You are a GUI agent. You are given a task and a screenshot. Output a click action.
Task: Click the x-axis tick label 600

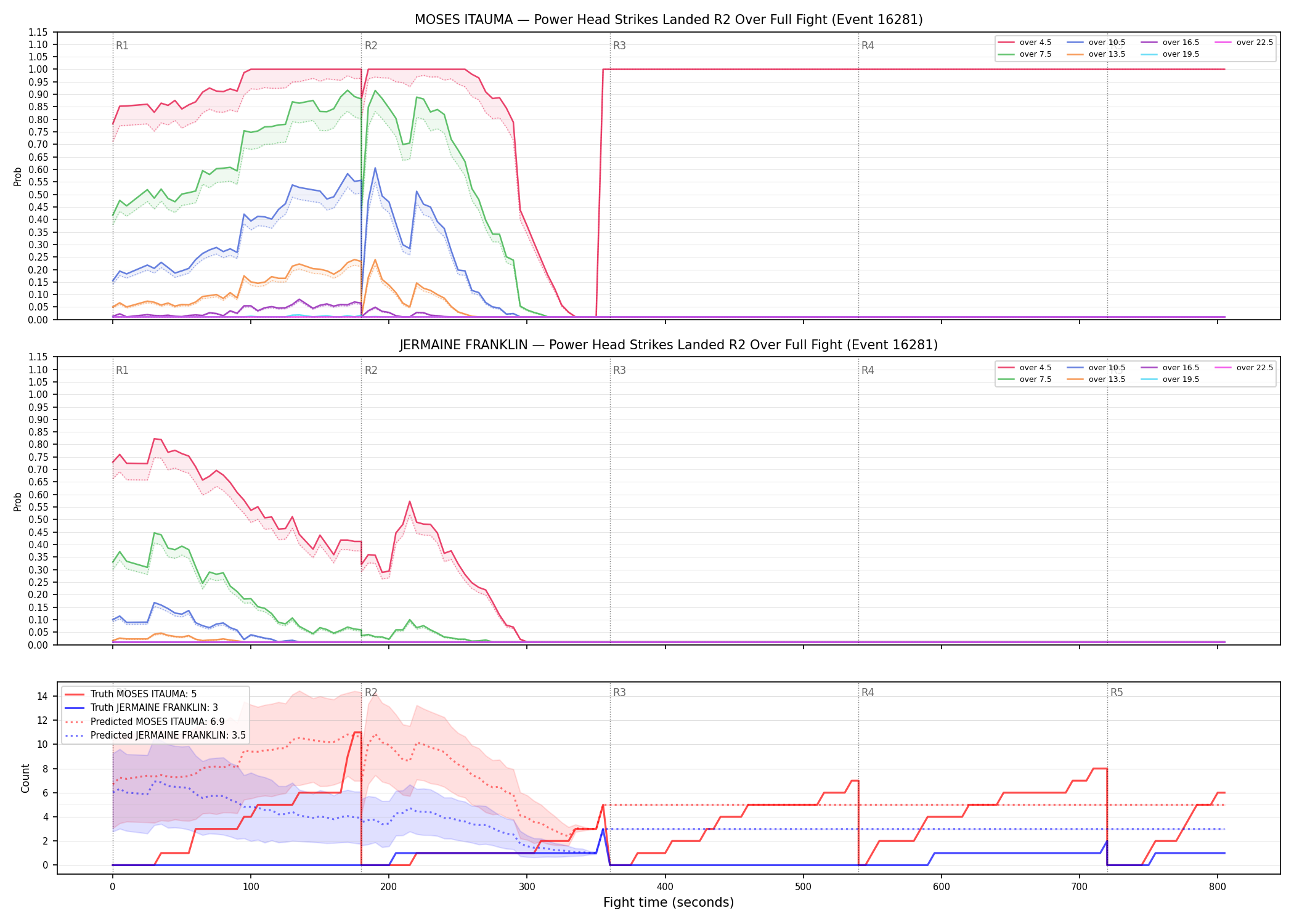(x=941, y=887)
